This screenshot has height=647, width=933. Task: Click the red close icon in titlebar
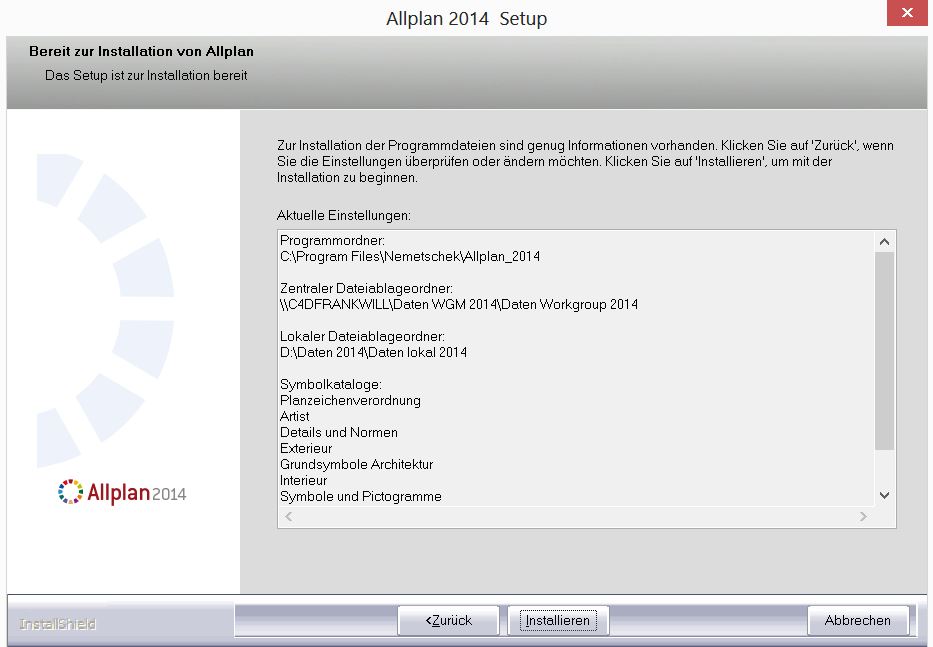(x=906, y=13)
